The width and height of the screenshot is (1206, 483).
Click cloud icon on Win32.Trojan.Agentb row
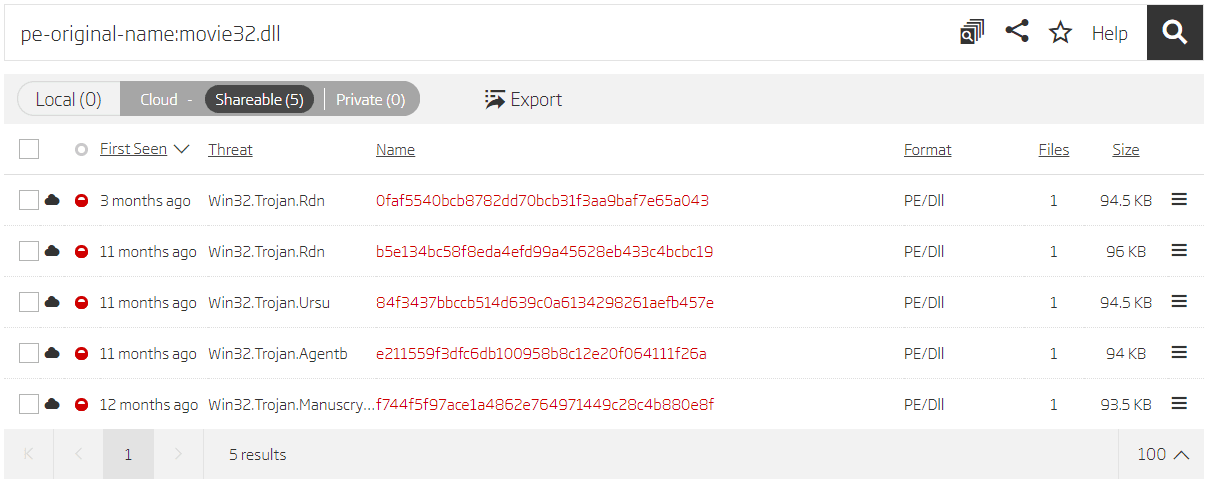(53, 353)
